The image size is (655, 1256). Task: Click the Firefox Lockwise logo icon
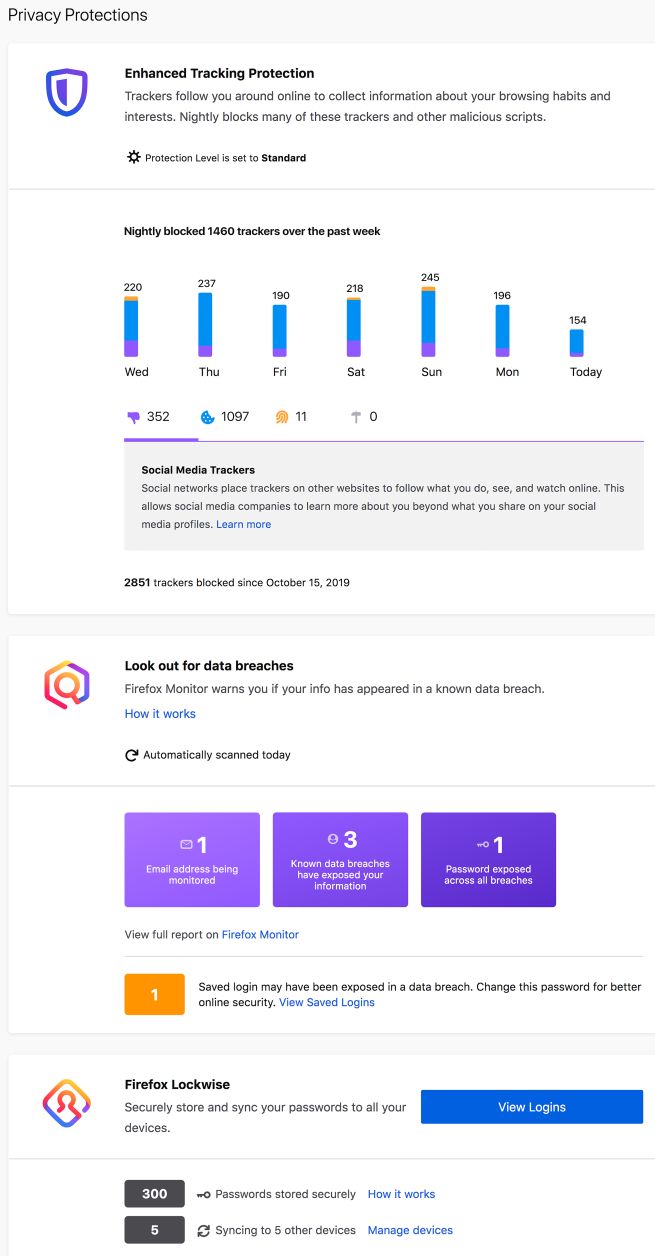coord(67,1103)
